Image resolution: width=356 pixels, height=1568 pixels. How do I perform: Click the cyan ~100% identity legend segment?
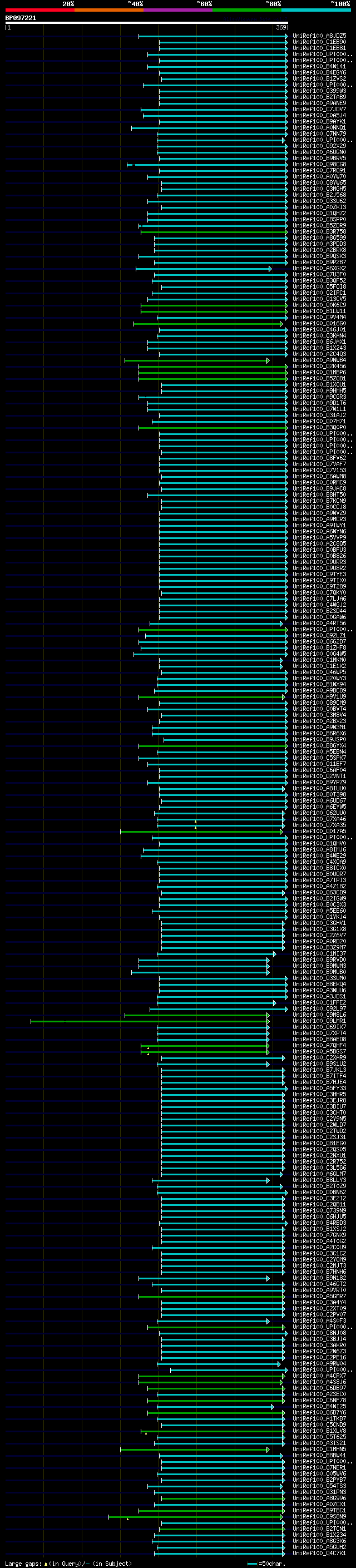click(x=316, y=10)
